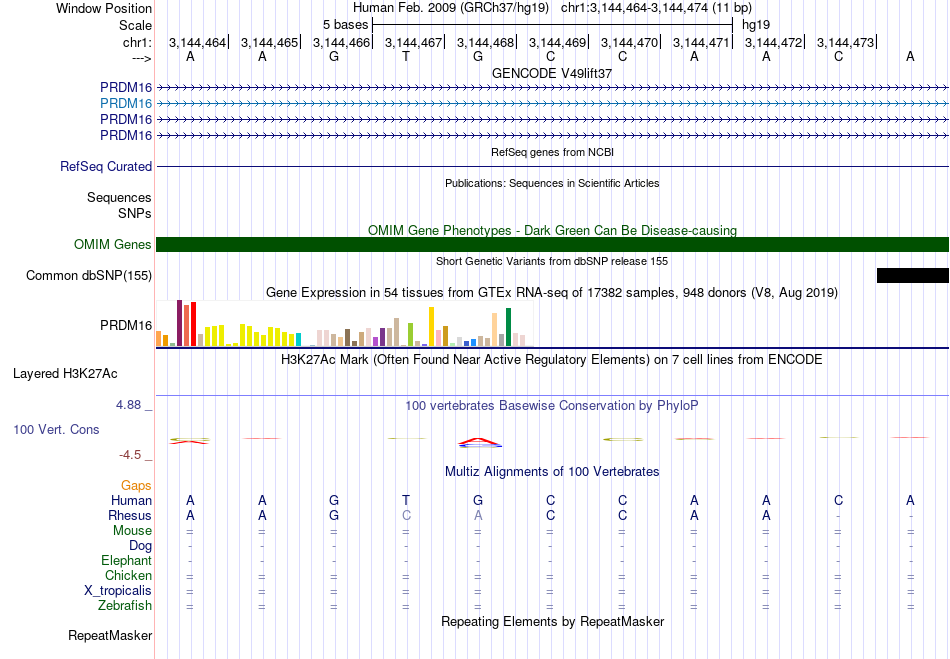Viewport: 950px width, 659px height.
Task: Click the Dog alignment row label
Action: pos(141,546)
